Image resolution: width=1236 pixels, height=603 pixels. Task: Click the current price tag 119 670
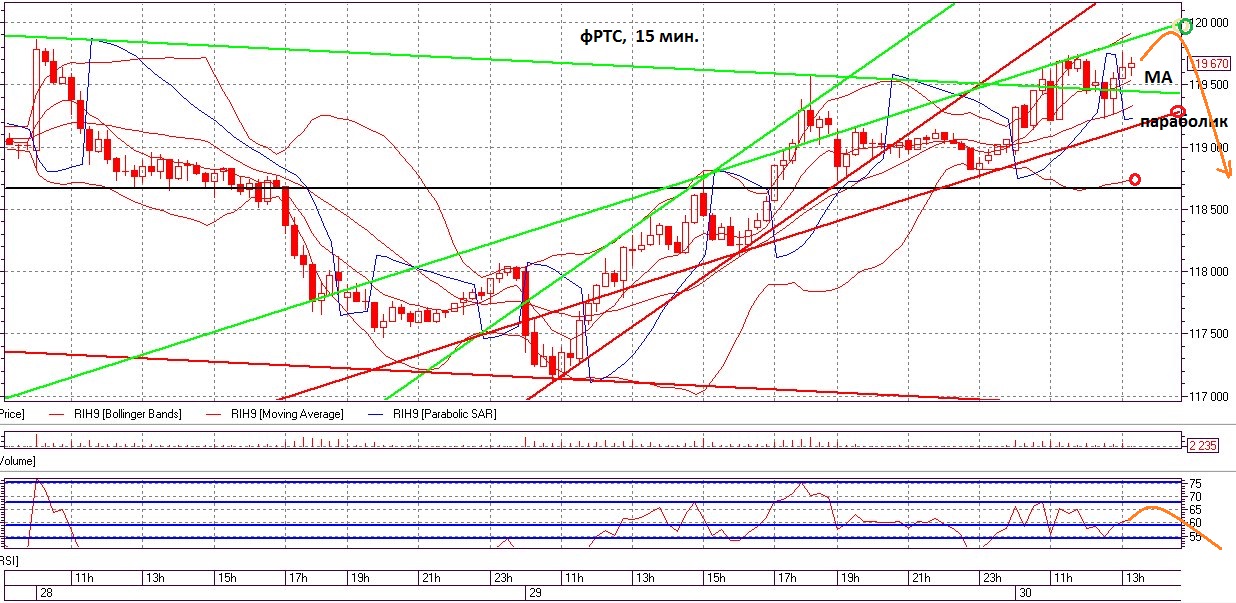point(1209,62)
